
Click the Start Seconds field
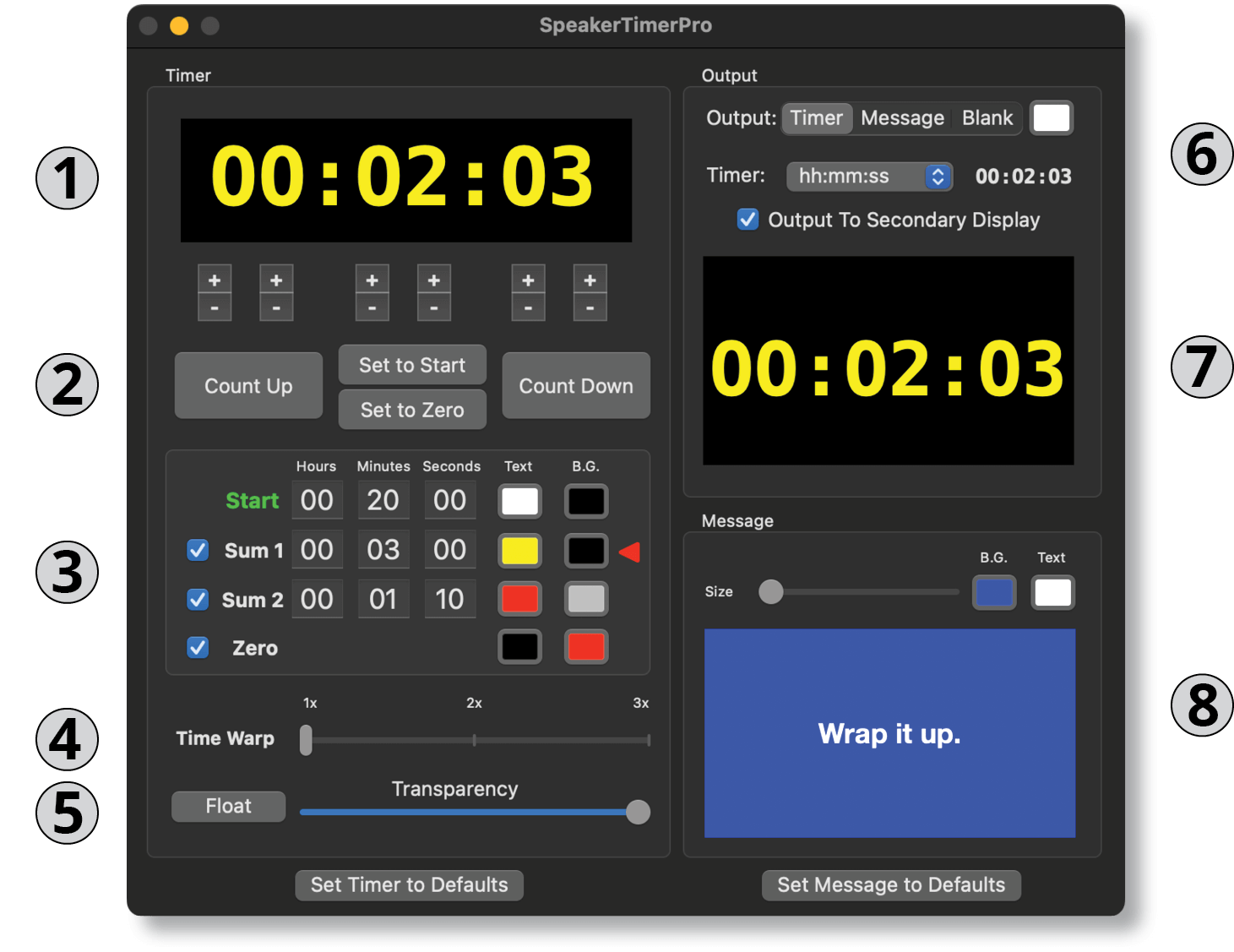(450, 500)
